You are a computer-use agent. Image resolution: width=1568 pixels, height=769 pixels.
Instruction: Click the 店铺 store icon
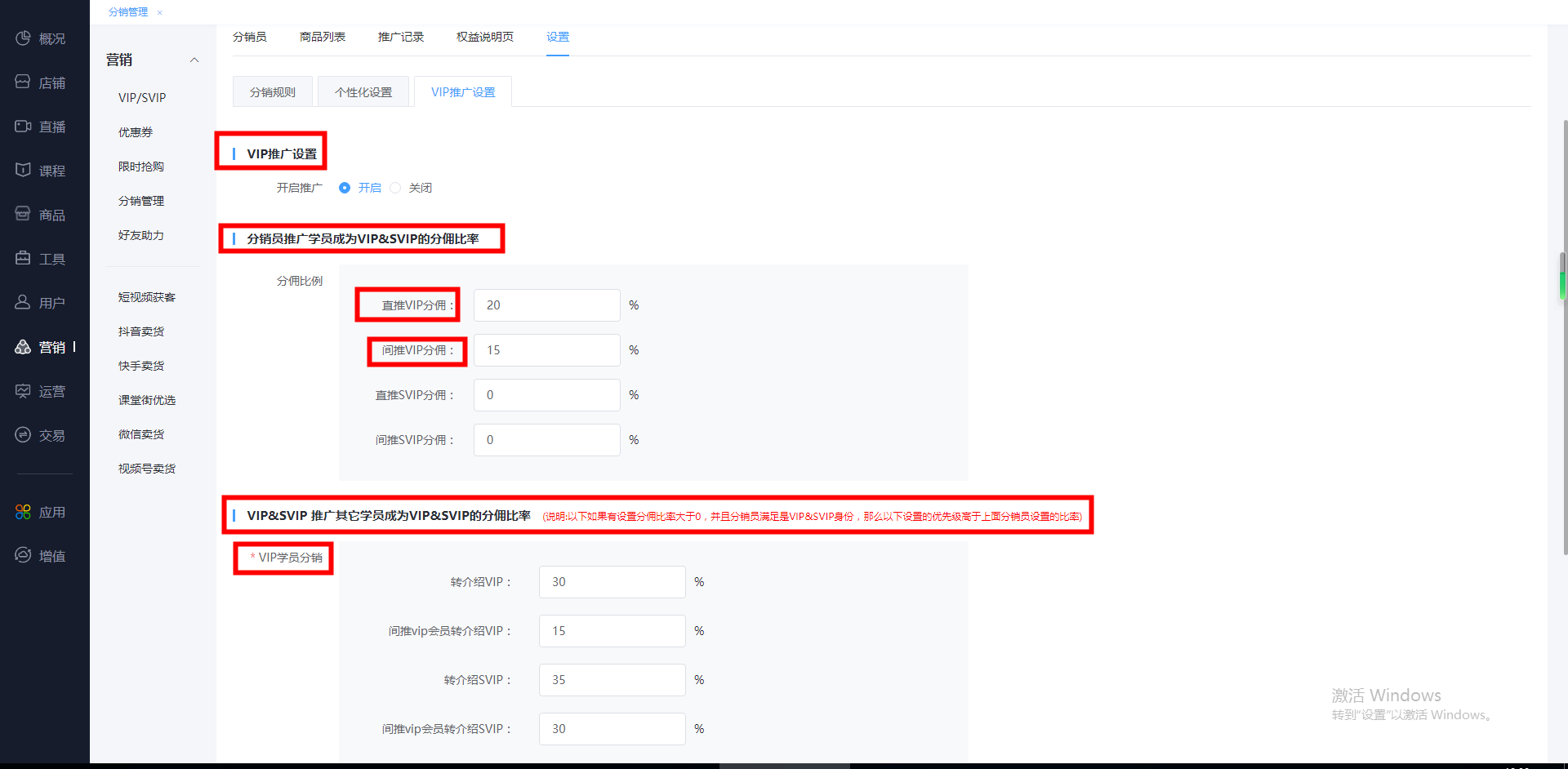(23, 82)
